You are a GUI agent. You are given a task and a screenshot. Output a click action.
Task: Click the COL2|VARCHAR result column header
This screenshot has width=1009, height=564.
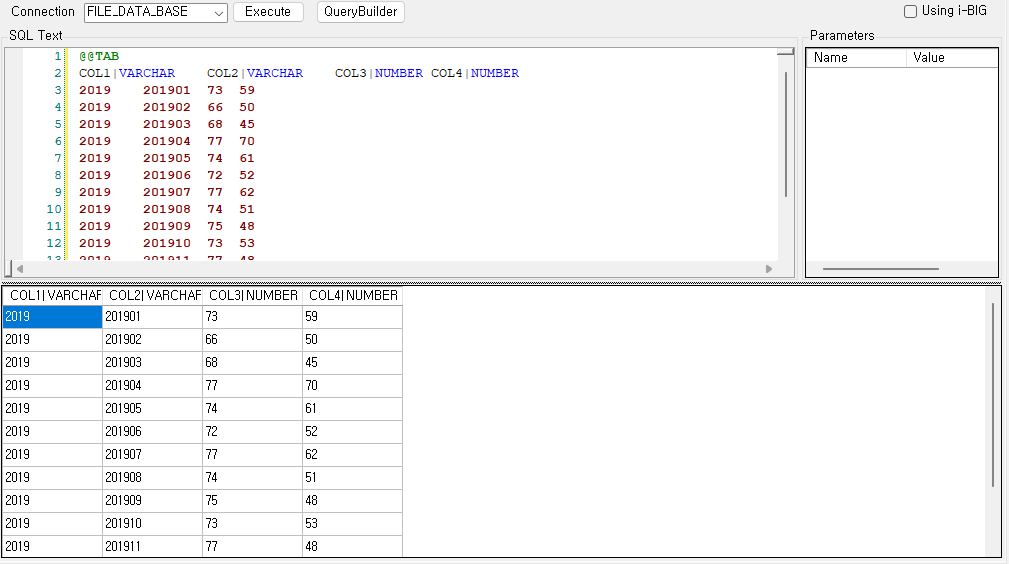click(x=152, y=296)
